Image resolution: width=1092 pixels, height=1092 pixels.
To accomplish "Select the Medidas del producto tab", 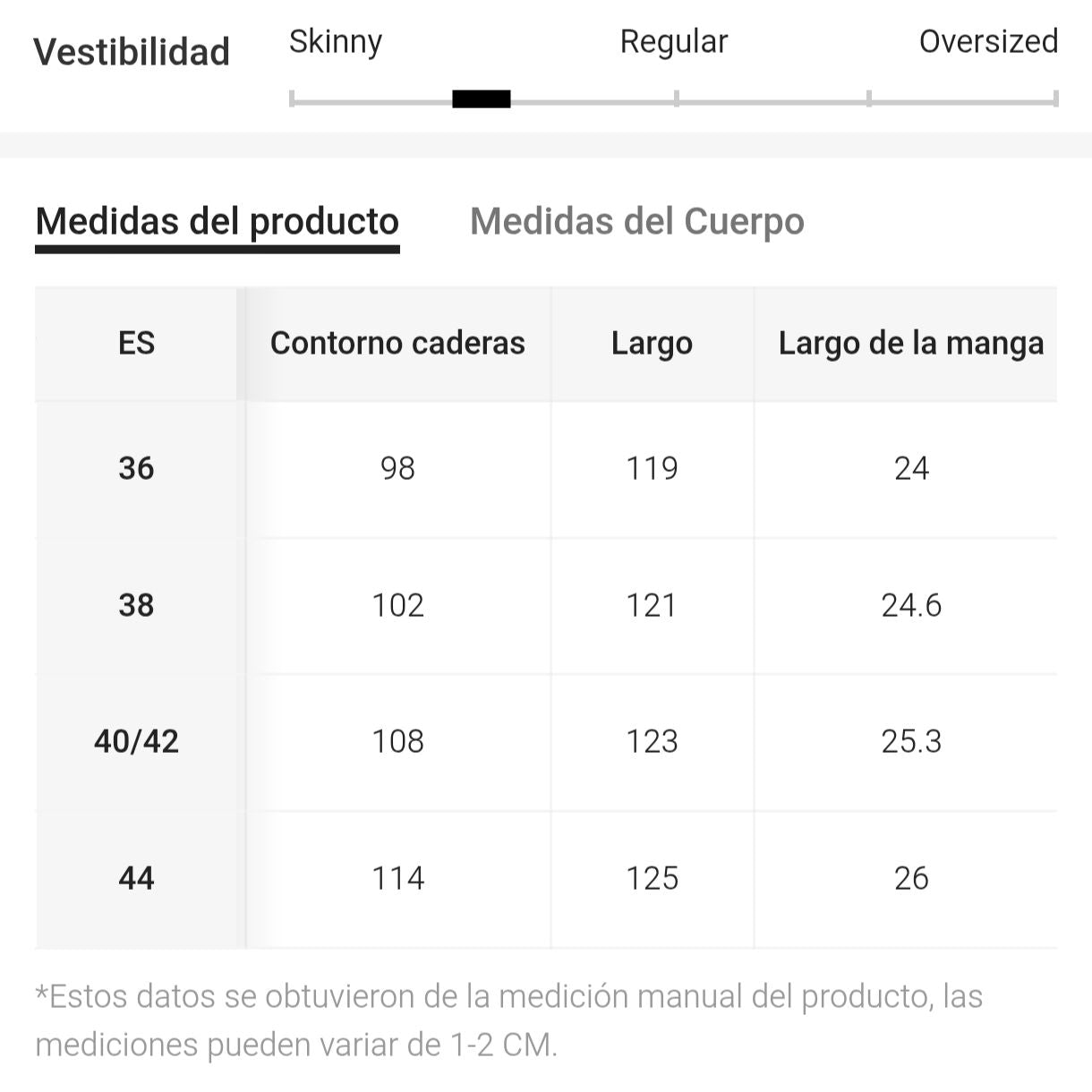I will pos(218,221).
